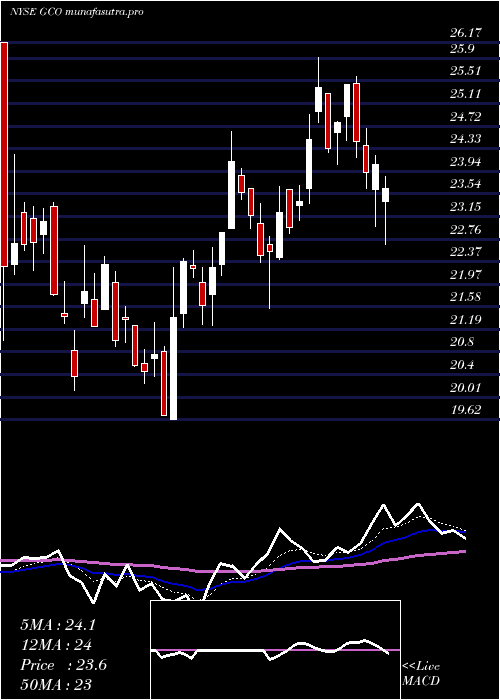Image resolution: width=500 pixels, height=700 pixels.
Task: Select the 20.8 price axis label
Action: (462, 343)
